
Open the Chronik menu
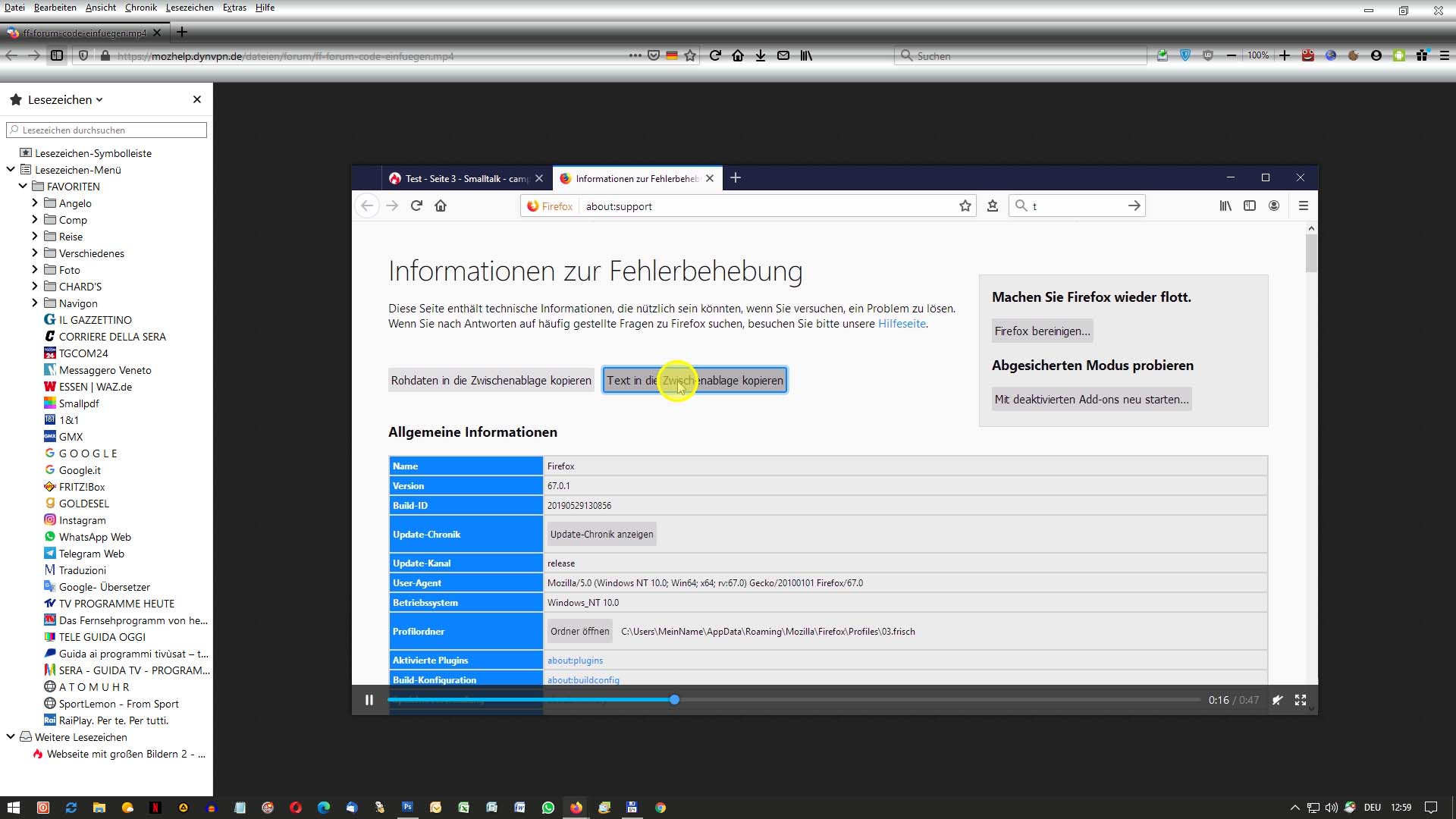click(140, 8)
